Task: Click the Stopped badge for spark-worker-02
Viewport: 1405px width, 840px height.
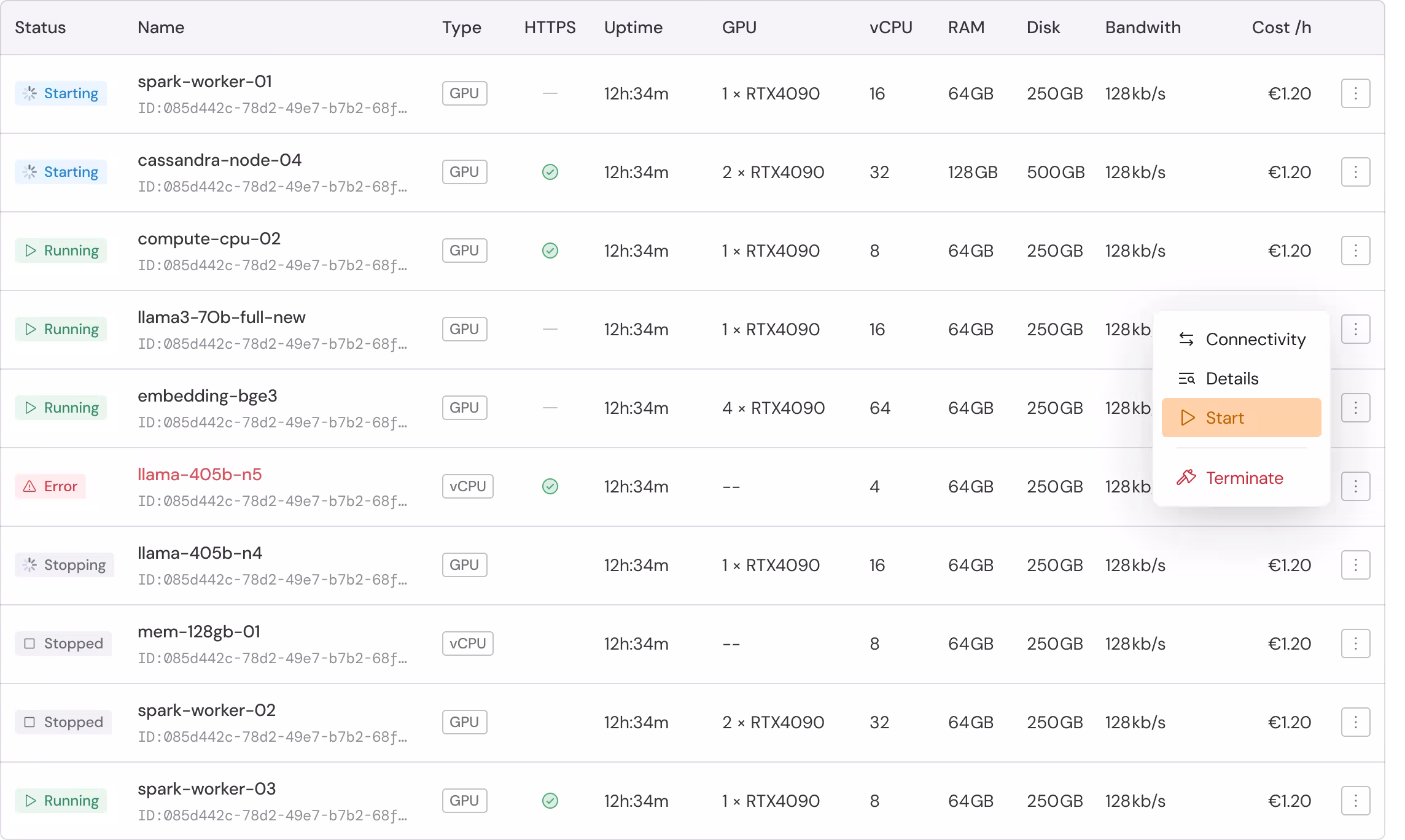Action: (63, 722)
